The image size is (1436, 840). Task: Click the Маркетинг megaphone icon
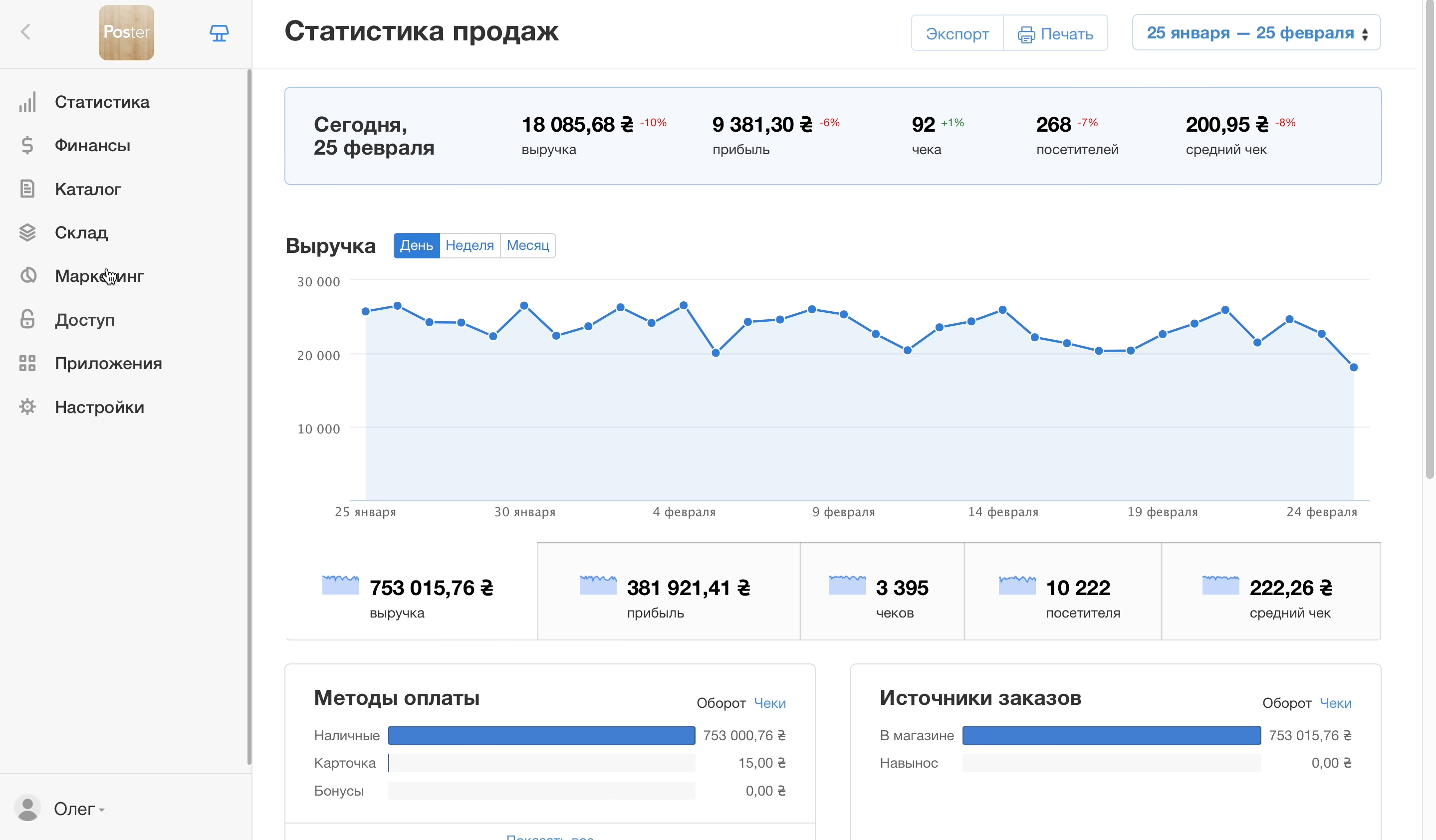[27, 276]
